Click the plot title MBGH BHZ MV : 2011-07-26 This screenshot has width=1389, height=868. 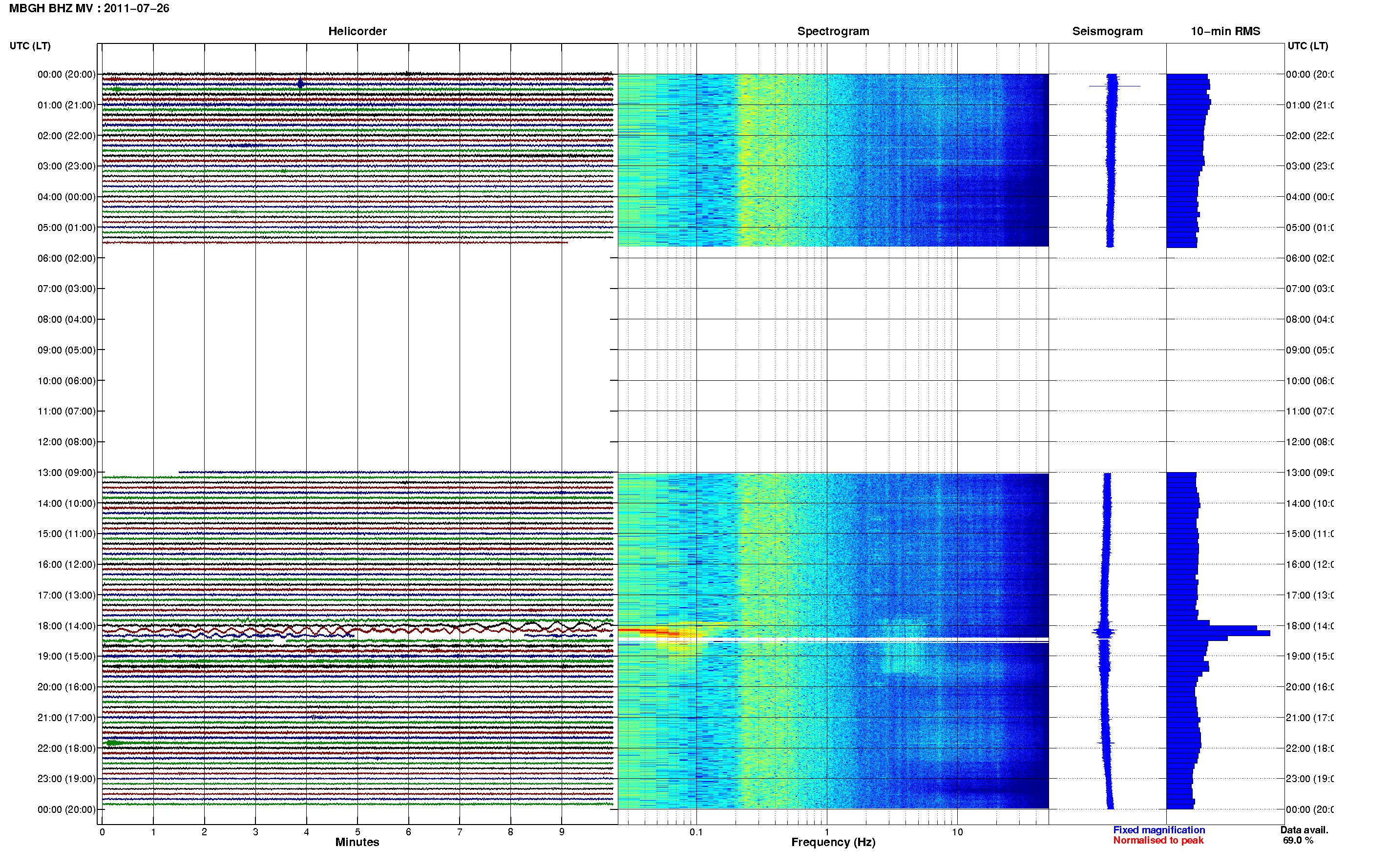click(x=89, y=8)
